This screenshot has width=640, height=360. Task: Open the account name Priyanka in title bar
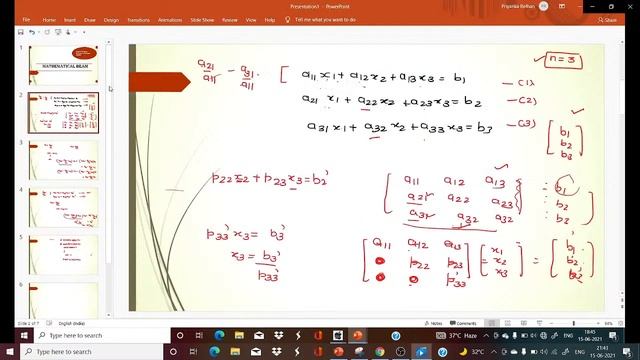[518, 6]
